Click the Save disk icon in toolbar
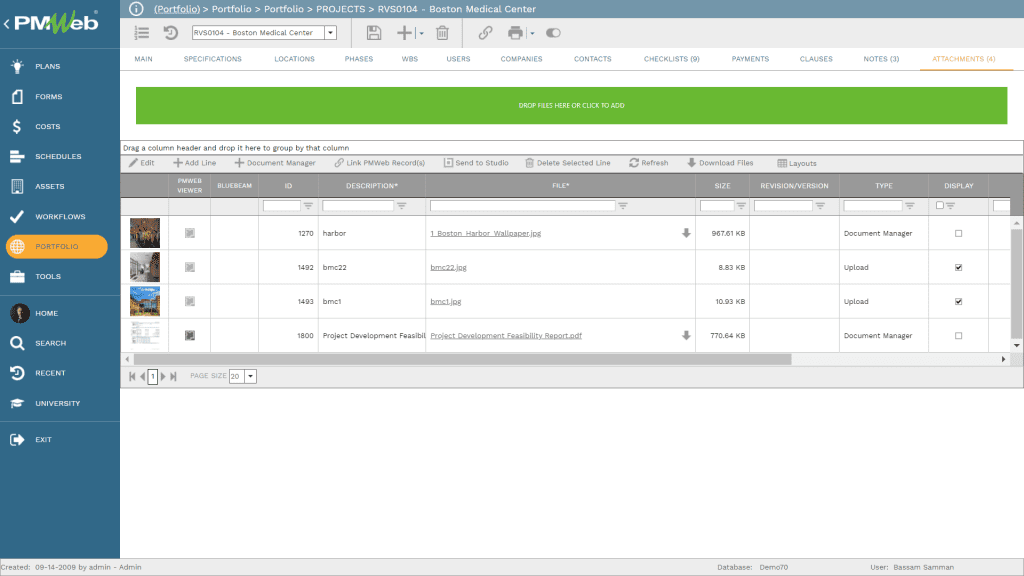The width and height of the screenshot is (1024, 576). 374,33
